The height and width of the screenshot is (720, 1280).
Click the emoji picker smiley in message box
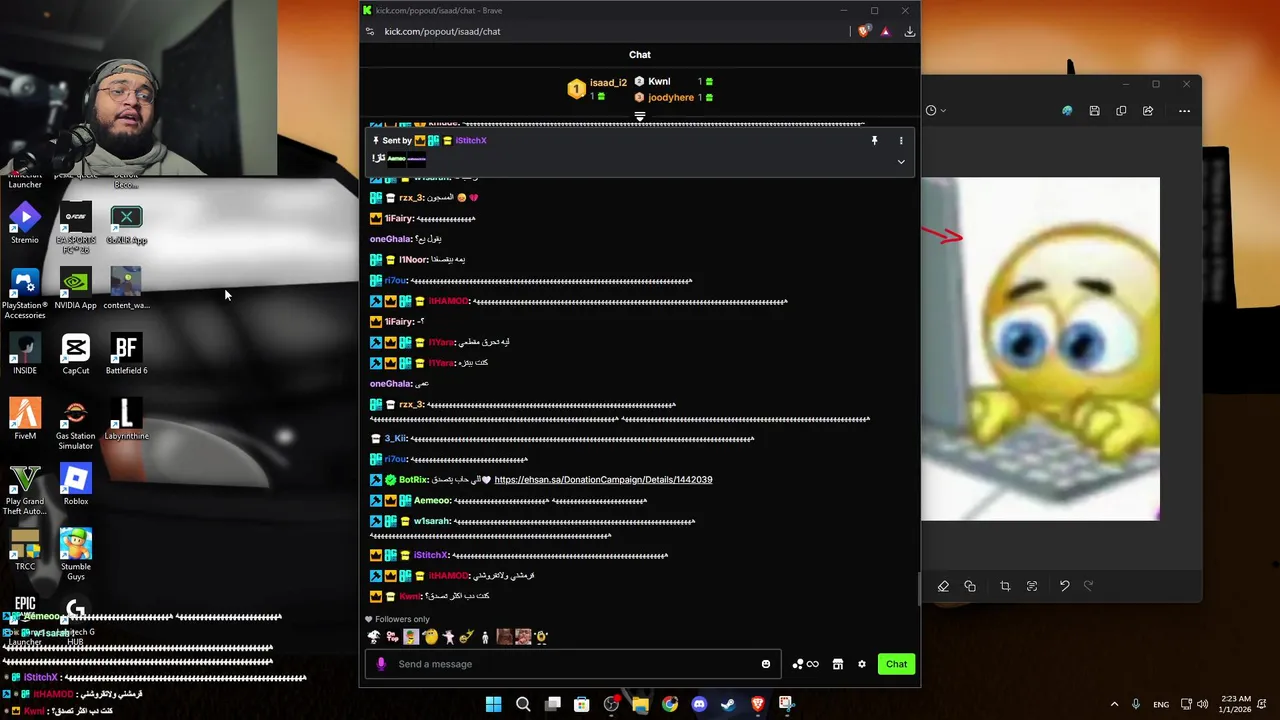tap(766, 664)
